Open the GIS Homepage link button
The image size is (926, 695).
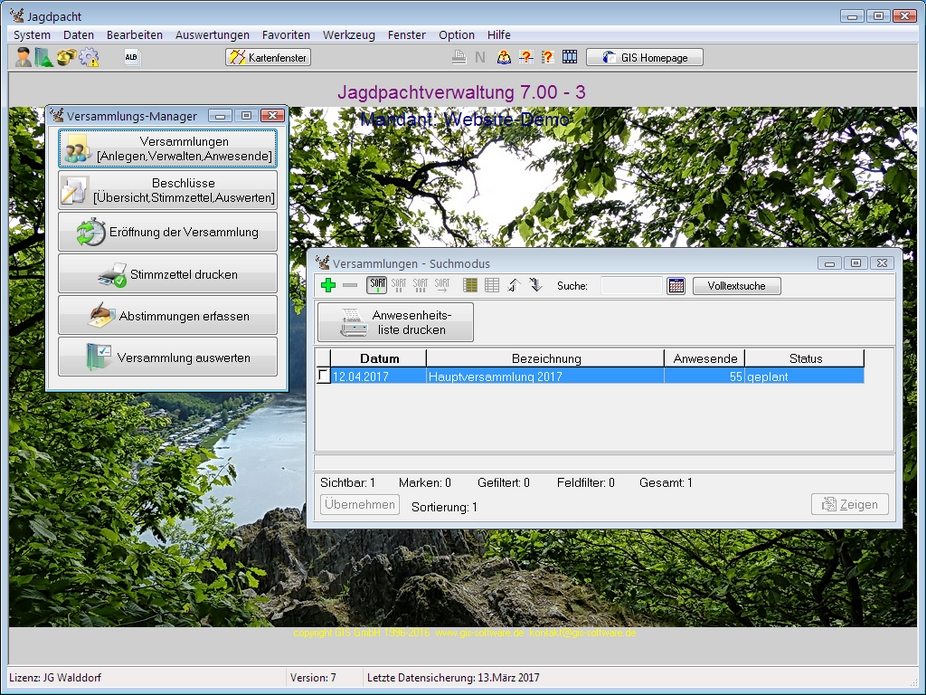click(x=644, y=58)
